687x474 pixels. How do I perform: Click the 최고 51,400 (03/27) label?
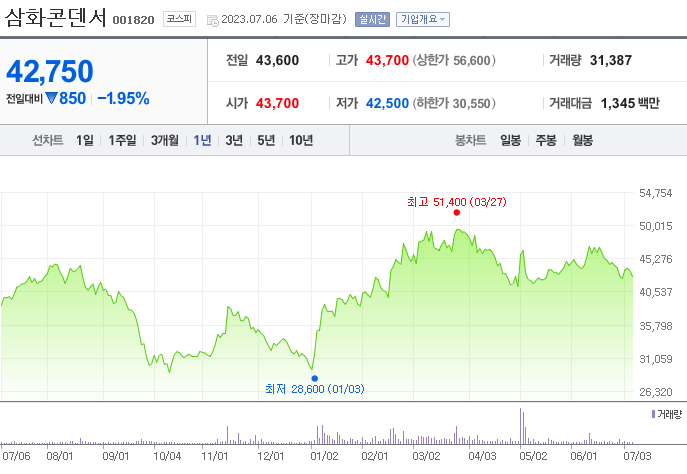[x=457, y=202]
